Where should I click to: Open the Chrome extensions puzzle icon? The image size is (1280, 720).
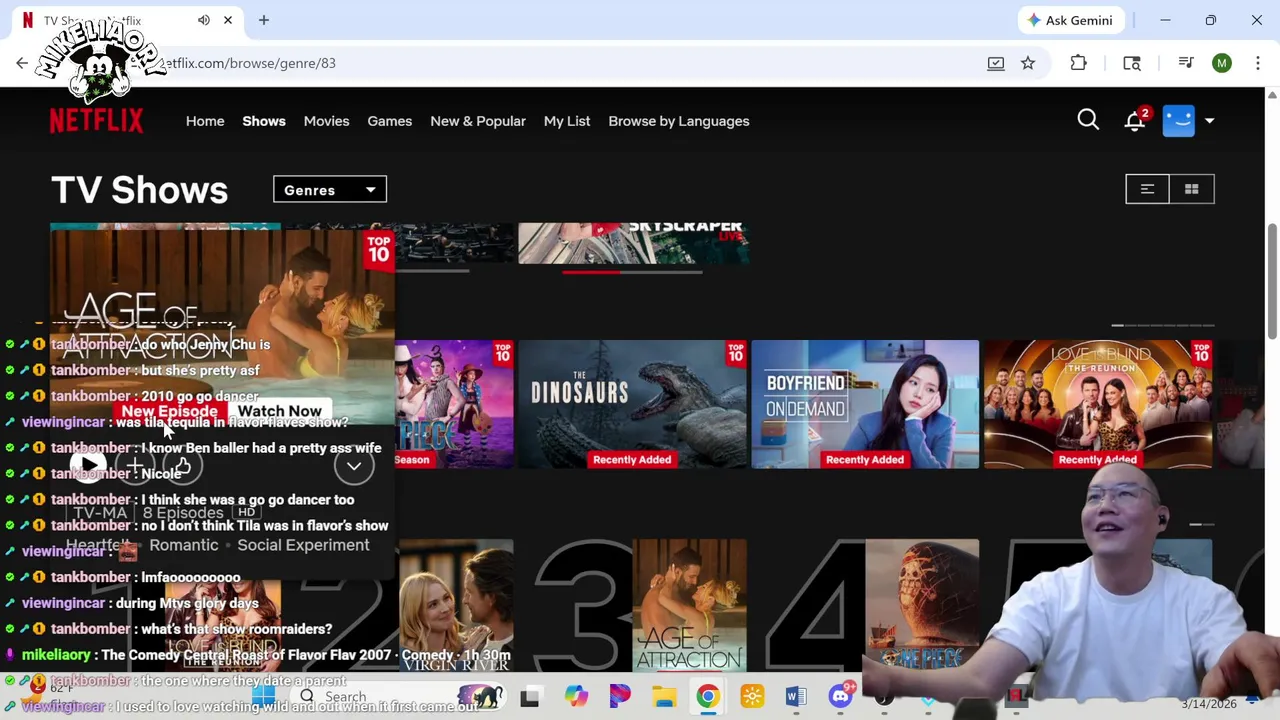[x=1078, y=63]
